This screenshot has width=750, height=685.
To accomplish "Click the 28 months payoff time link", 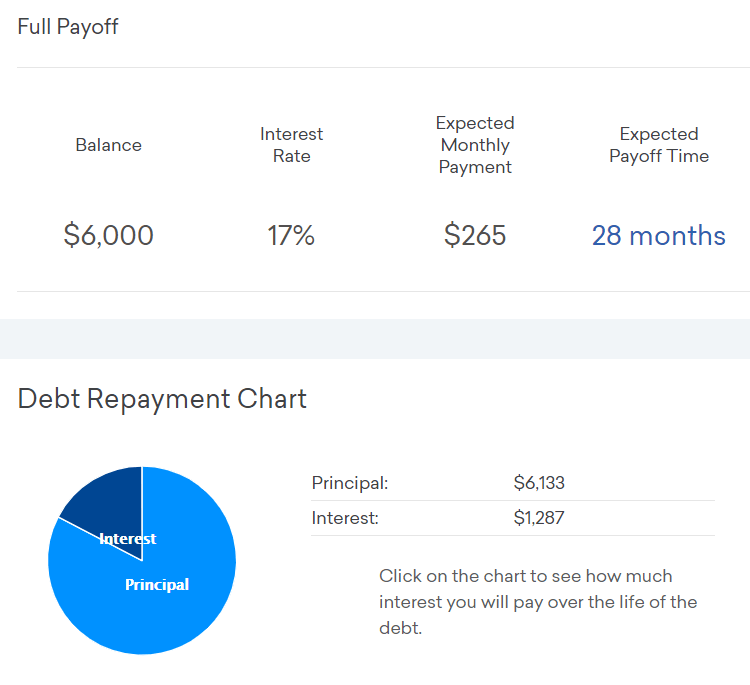I will pyautogui.click(x=658, y=236).
